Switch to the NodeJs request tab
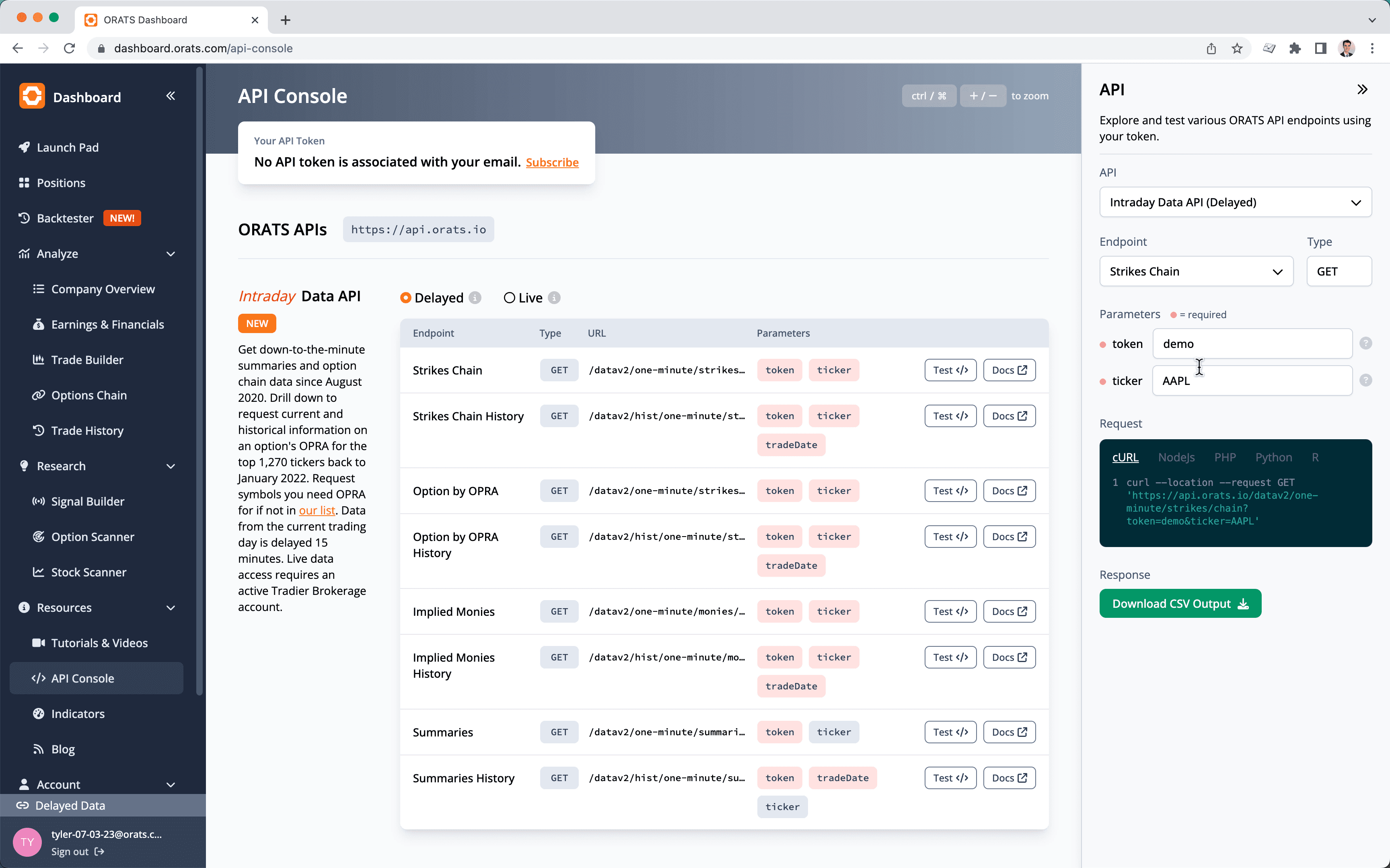The height and width of the screenshot is (868, 1390). [1176, 457]
